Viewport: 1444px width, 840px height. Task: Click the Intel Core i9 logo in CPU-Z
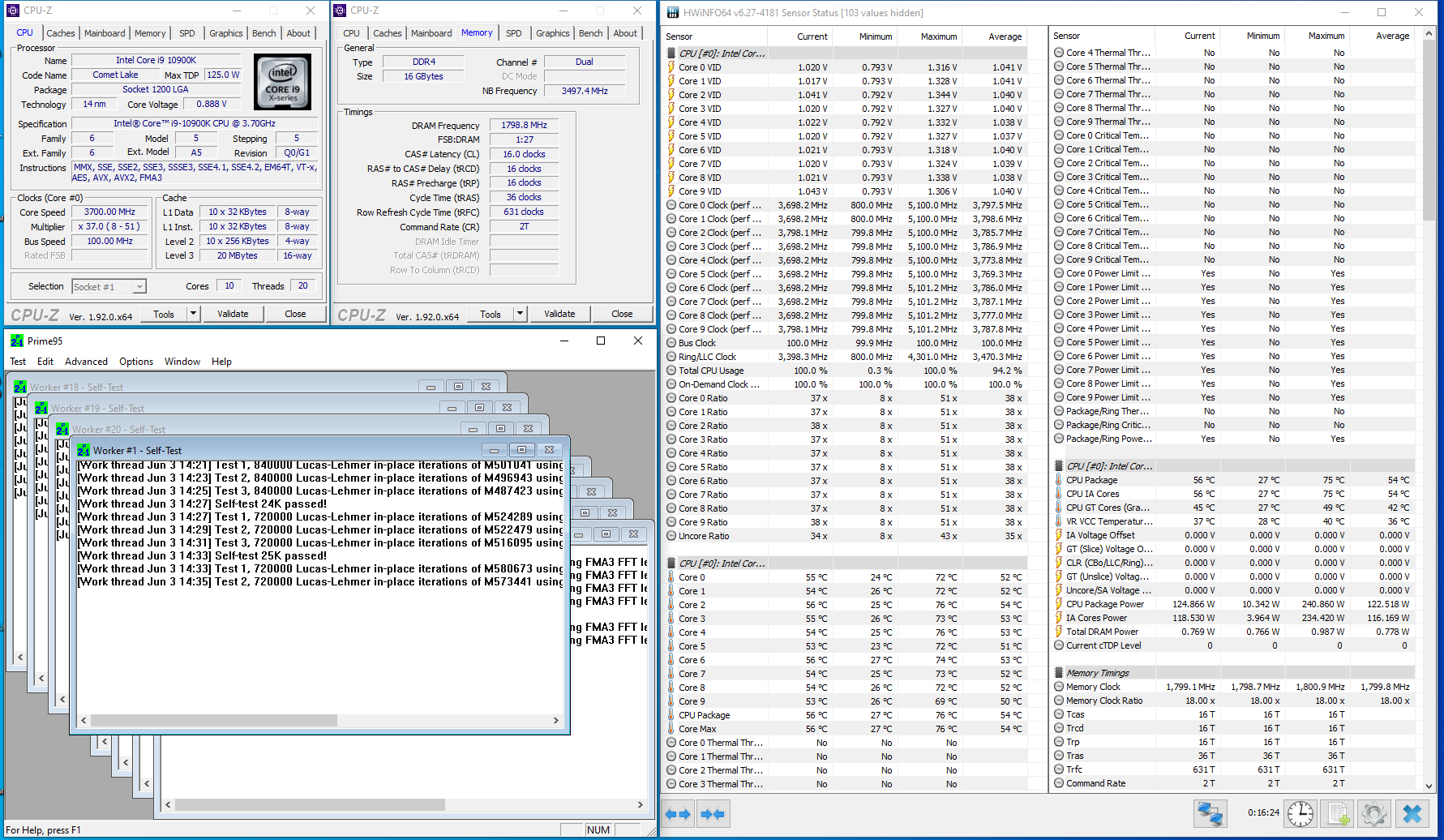[x=282, y=82]
